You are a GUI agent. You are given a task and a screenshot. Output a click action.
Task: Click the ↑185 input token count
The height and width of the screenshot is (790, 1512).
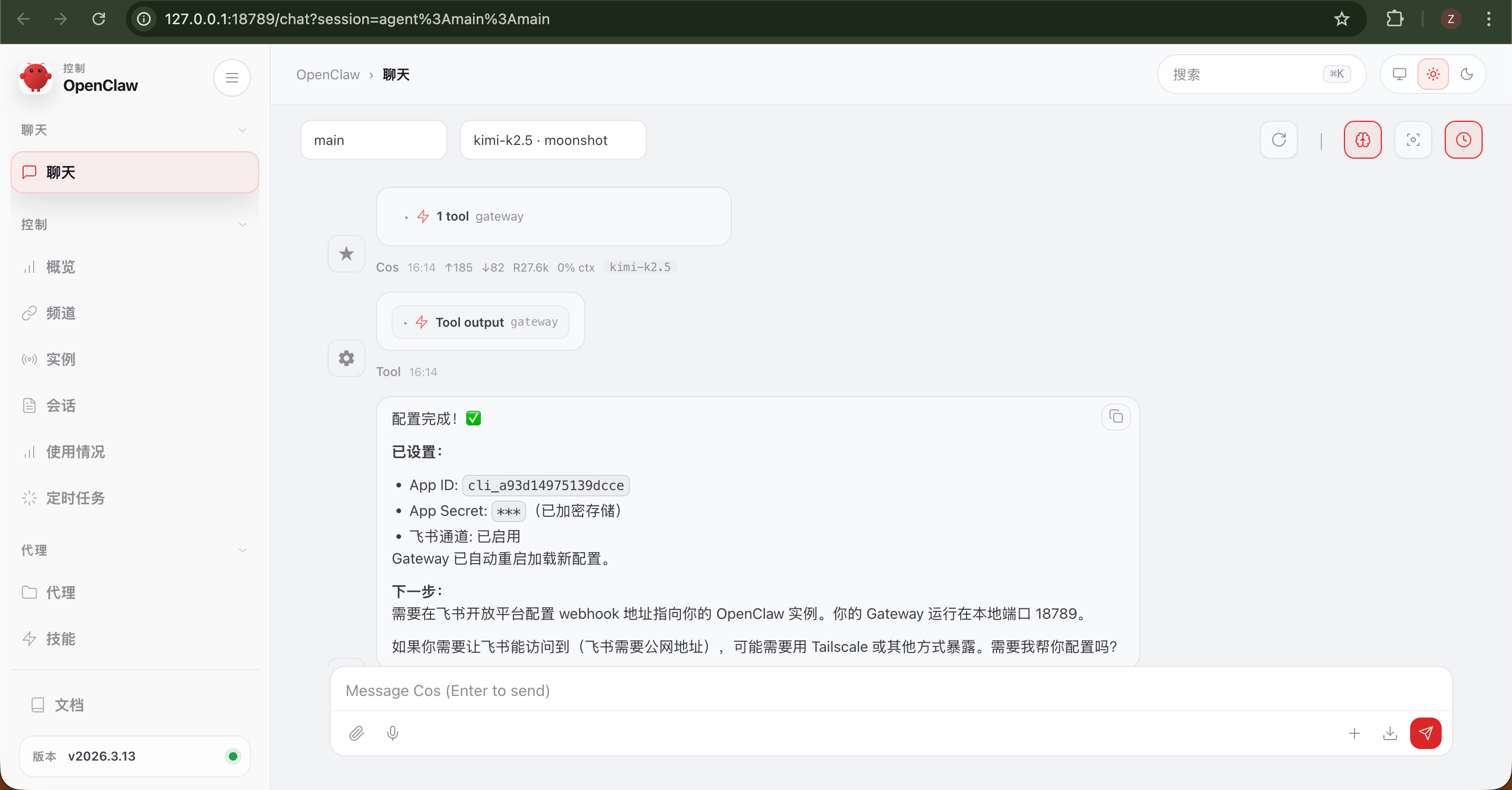click(458, 267)
